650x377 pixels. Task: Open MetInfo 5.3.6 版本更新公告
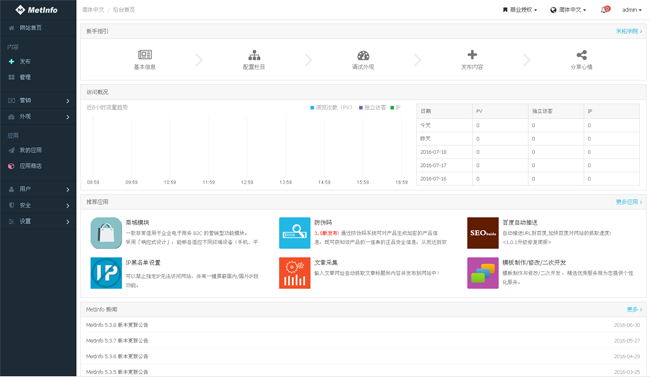point(117,356)
